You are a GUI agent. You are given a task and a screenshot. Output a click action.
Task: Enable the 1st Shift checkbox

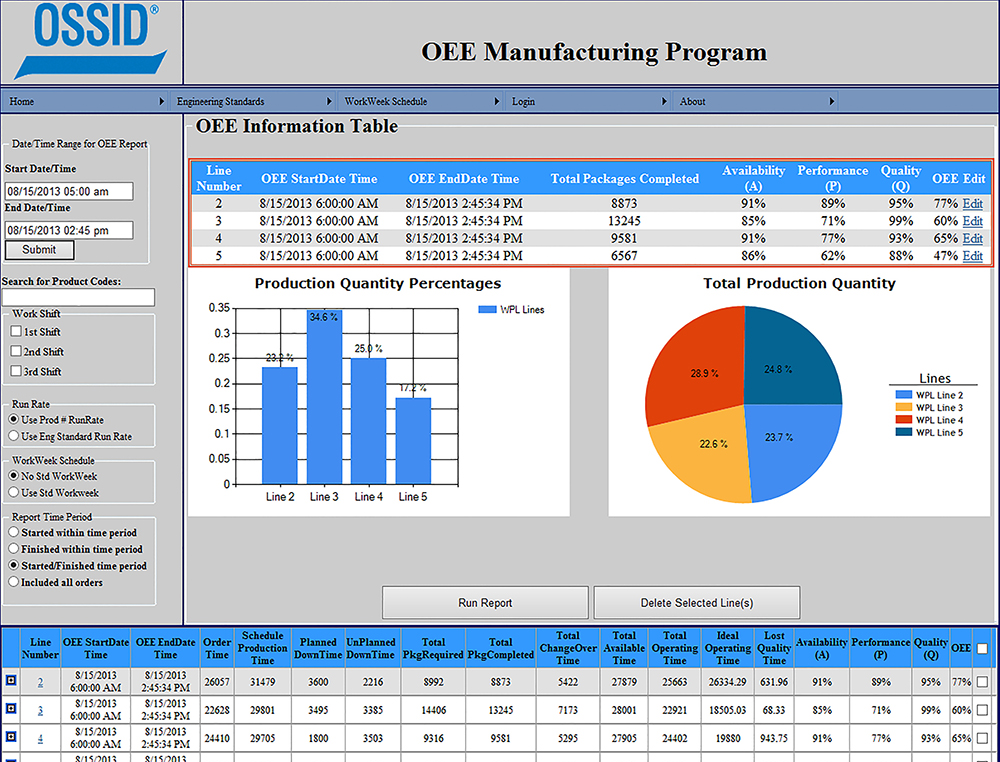click(16, 332)
